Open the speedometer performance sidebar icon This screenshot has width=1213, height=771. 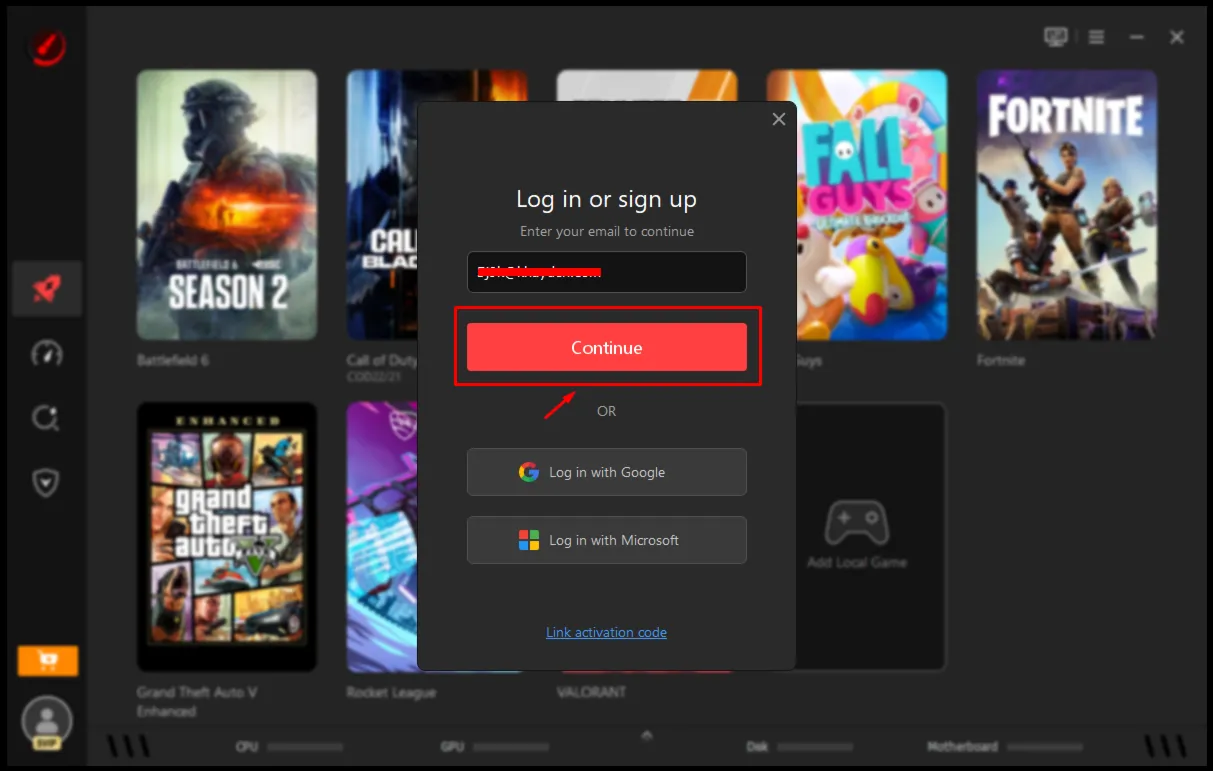pos(47,353)
